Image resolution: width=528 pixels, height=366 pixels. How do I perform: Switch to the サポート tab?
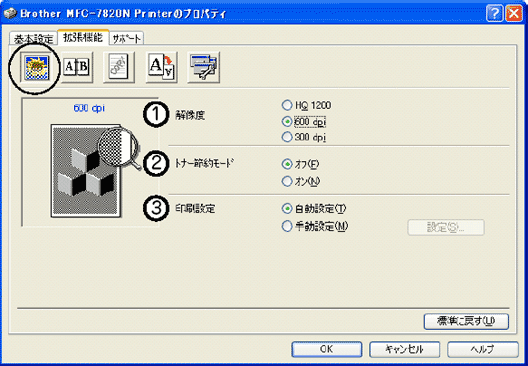[x=127, y=39]
